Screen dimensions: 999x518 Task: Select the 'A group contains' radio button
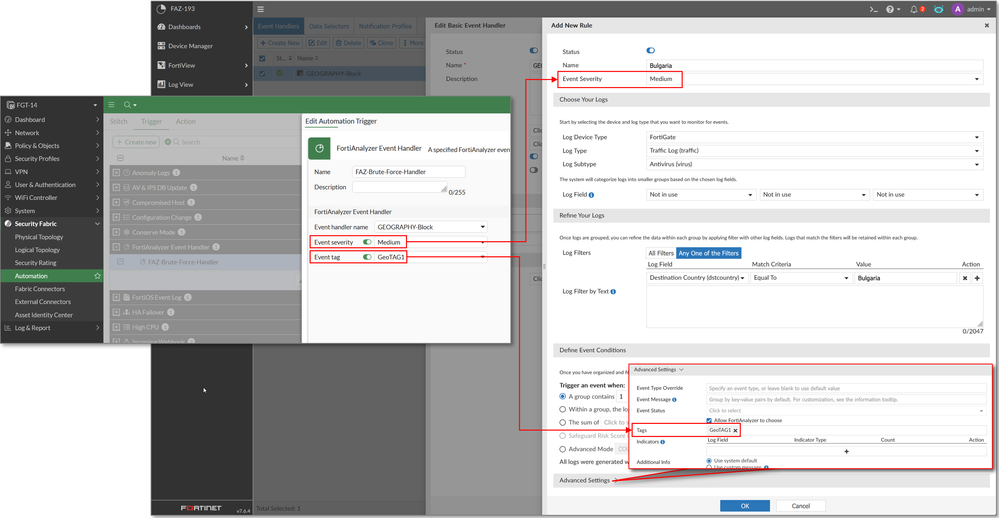(x=563, y=396)
